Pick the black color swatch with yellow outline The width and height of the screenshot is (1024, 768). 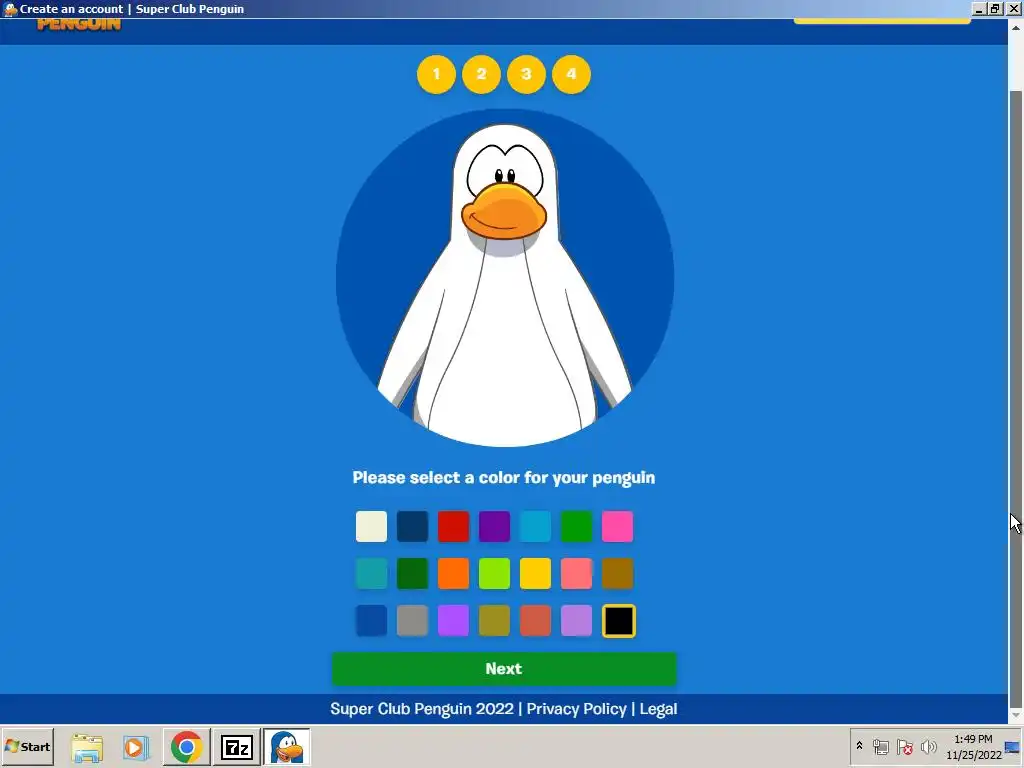[618, 620]
